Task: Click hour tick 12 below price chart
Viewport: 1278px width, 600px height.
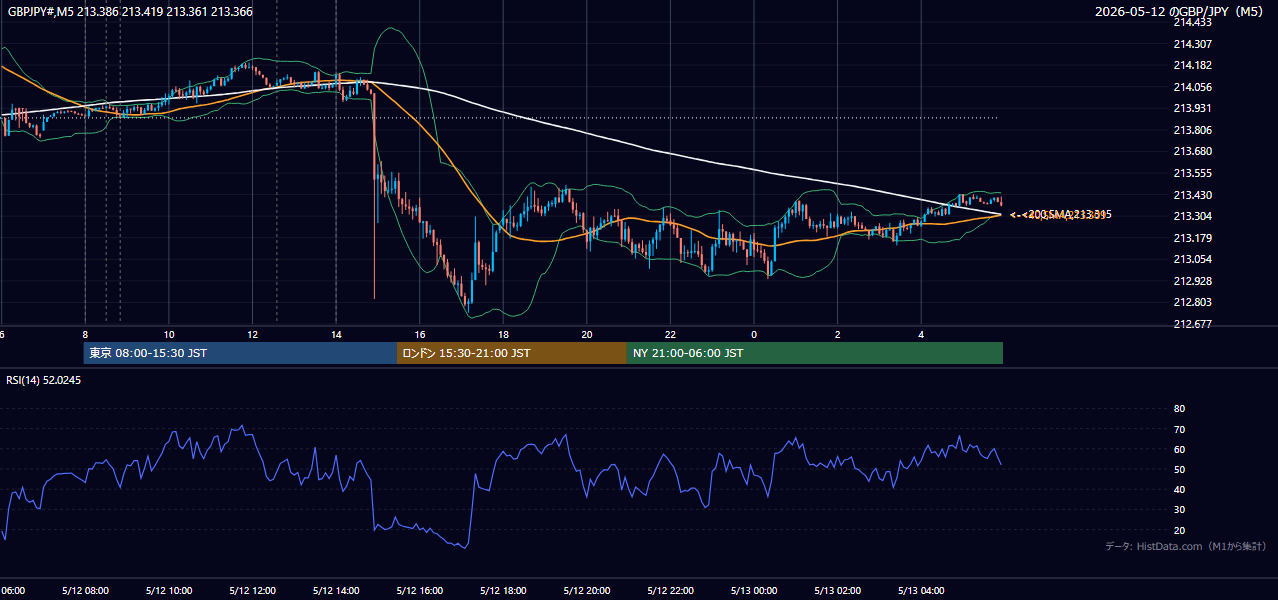Action: pyautogui.click(x=252, y=334)
